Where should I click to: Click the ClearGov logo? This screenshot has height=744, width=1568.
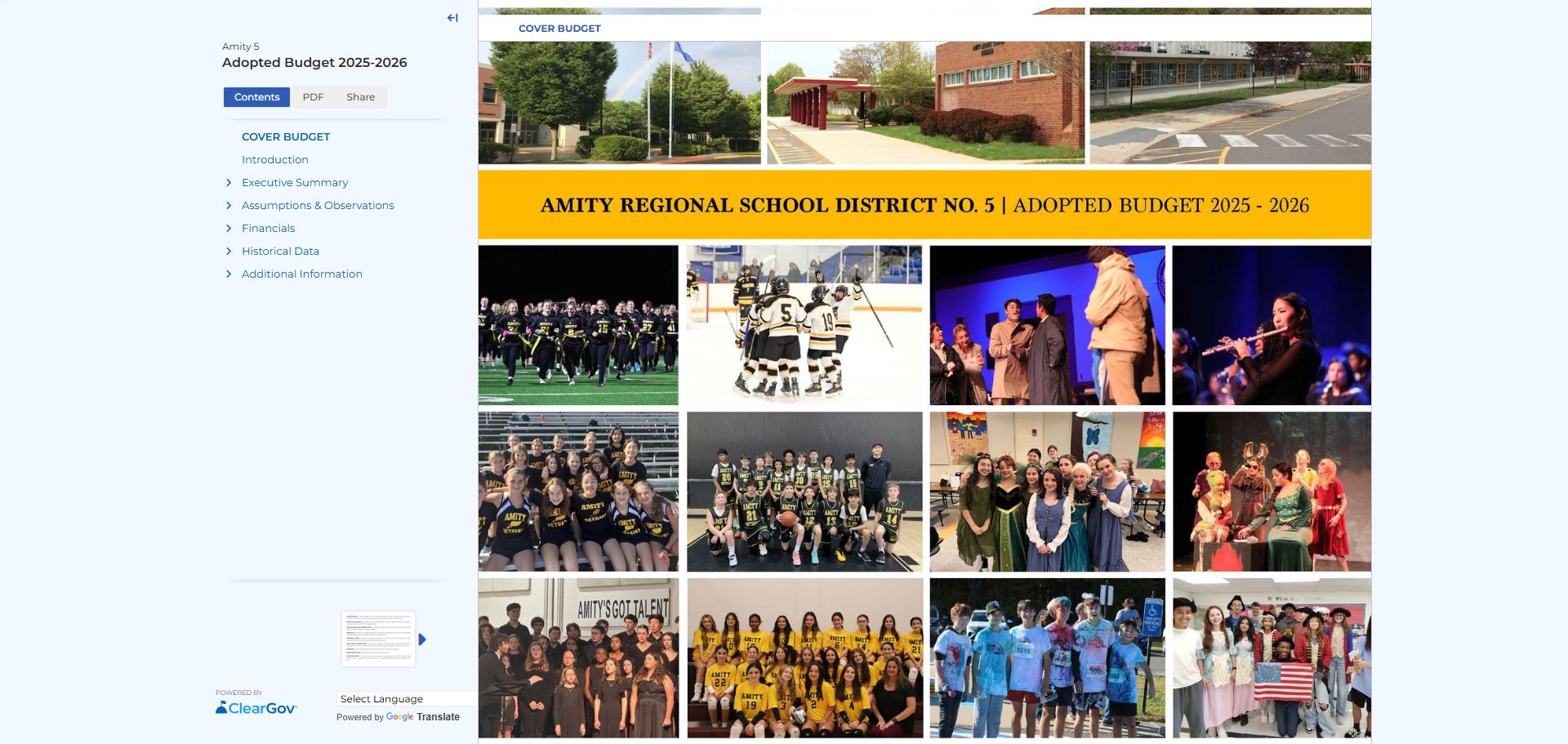[256, 708]
